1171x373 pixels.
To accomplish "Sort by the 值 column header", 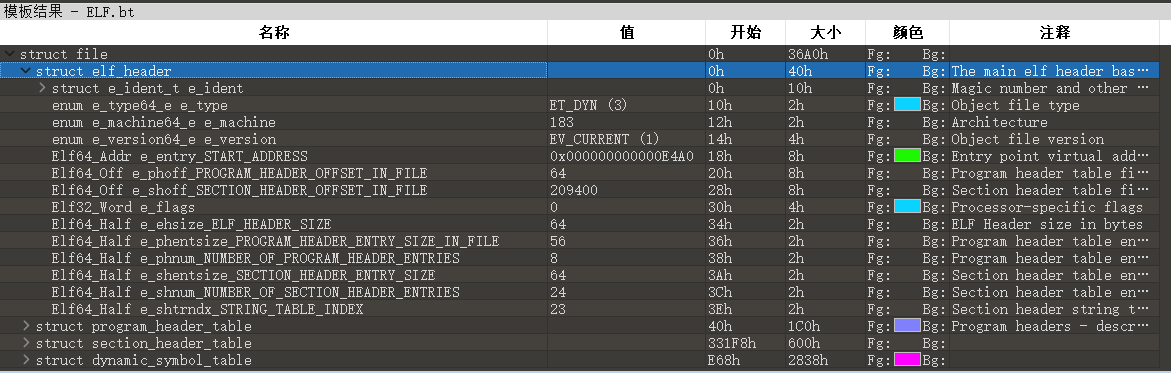I will click(x=627, y=33).
